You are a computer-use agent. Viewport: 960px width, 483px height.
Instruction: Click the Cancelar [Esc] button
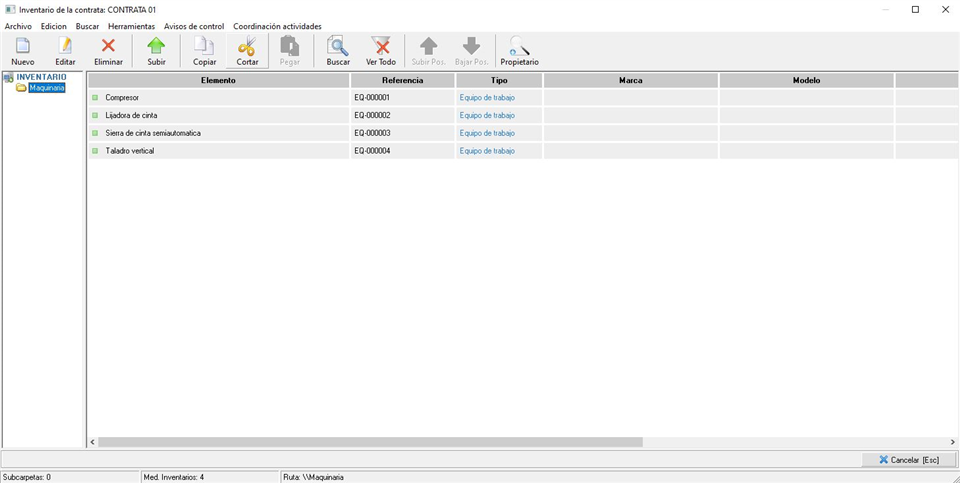tap(908, 460)
